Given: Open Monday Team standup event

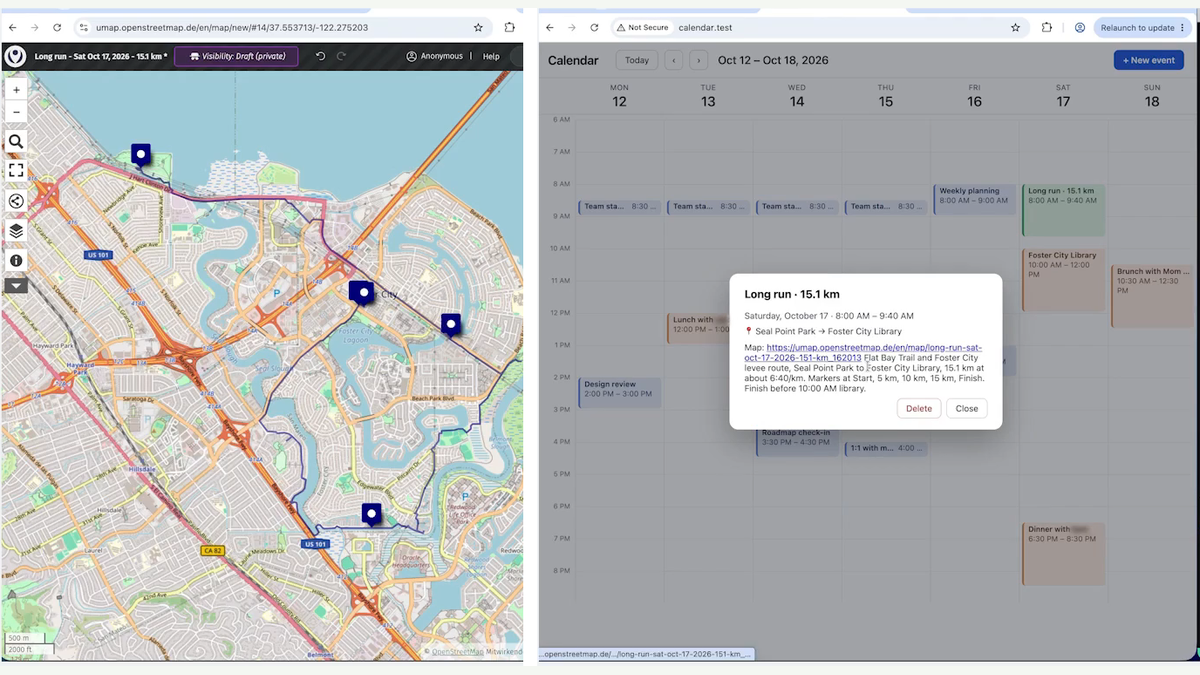Looking at the screenshot, I should click(619, 207).
